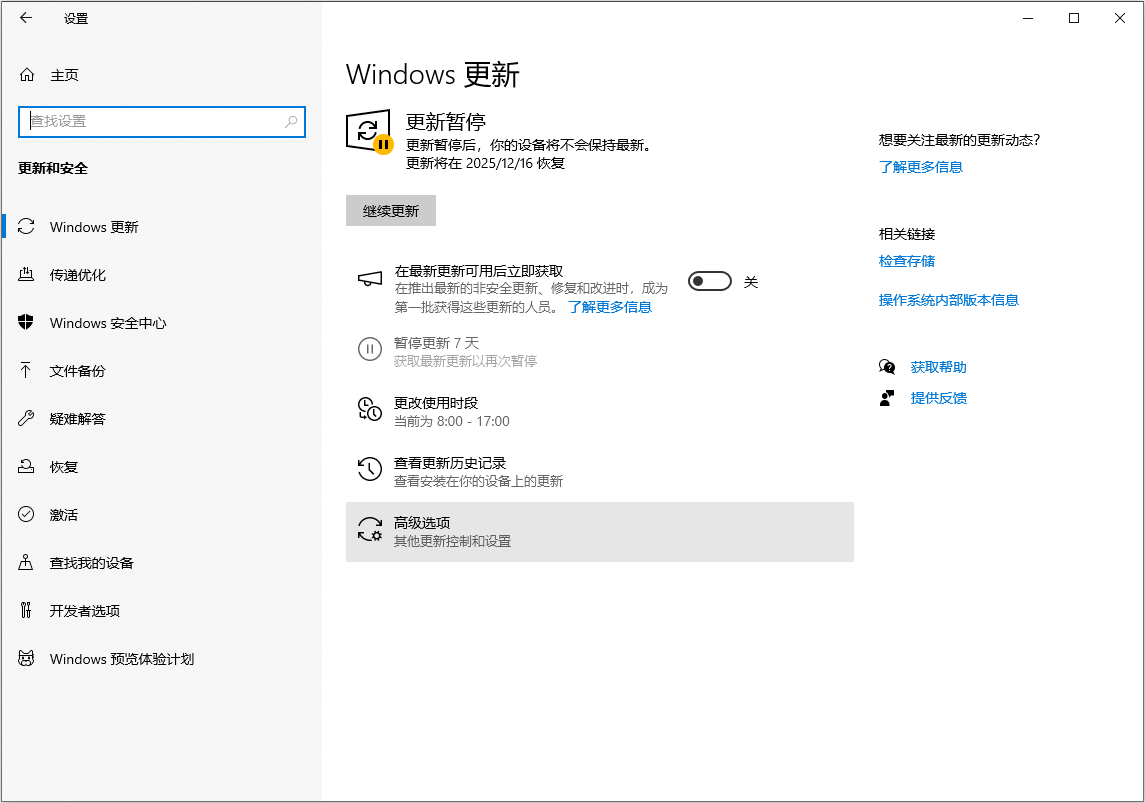Open the 检查存储 link
The image size is (1145, 803).
[x=906, y=261]
